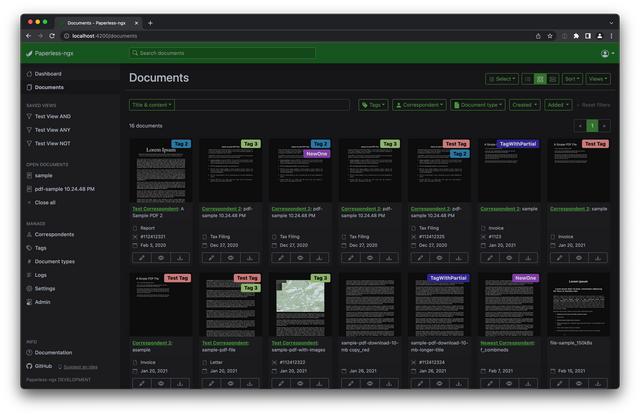Image resolution: width=640 pixels, height=416 pixels.
Task: Bookmark this page with the star icon
Action: (x=550, y=36)
